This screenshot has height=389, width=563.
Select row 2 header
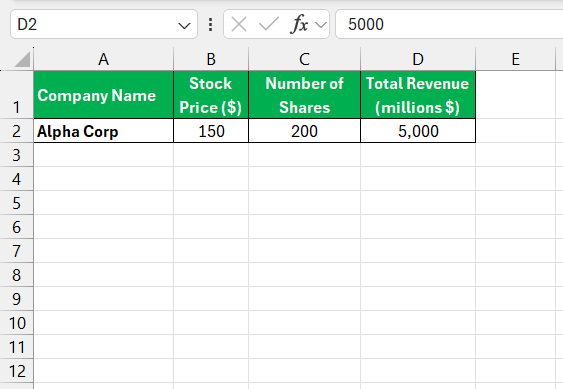pyautogui.click(x=17, y=131)
